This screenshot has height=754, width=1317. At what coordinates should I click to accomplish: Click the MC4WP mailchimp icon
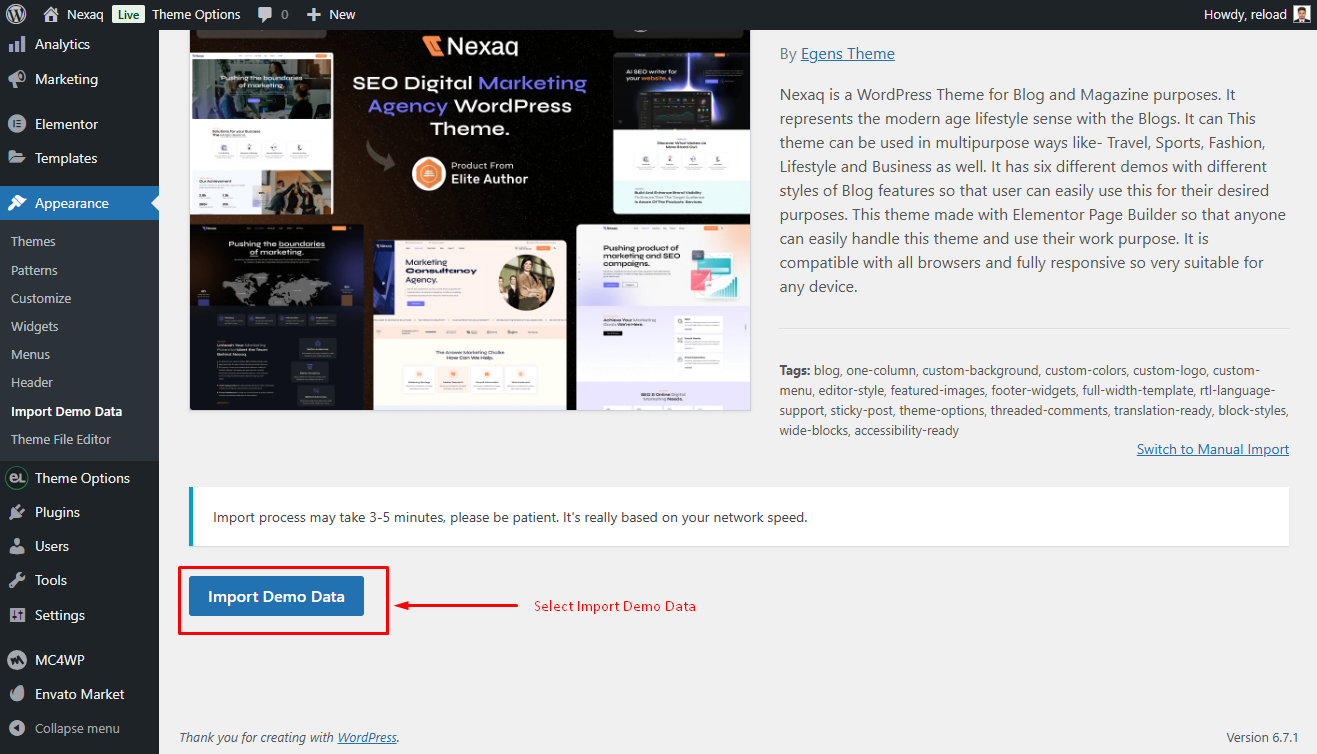[x=17, y=660]
